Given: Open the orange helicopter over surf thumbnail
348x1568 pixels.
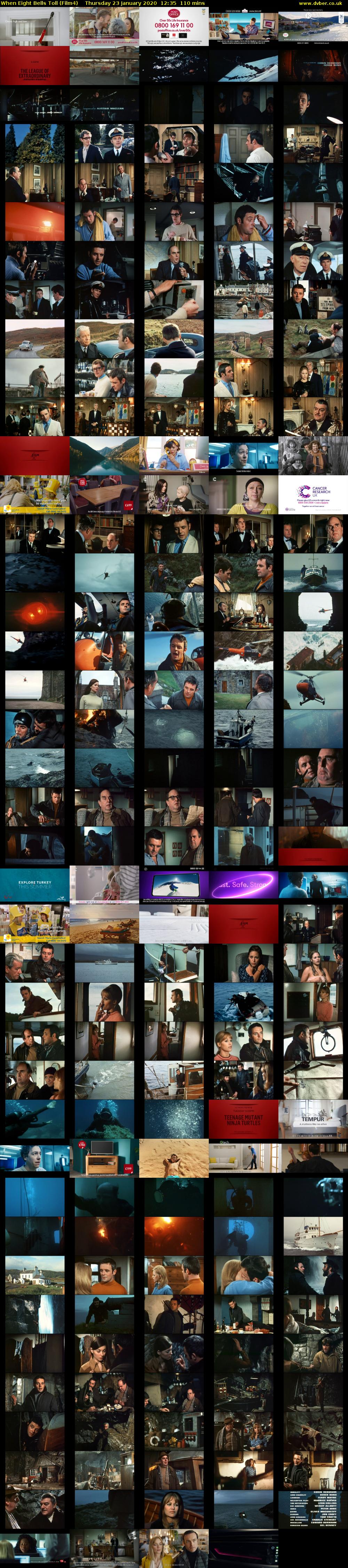Looking at the screenshot, I should 243,650.
